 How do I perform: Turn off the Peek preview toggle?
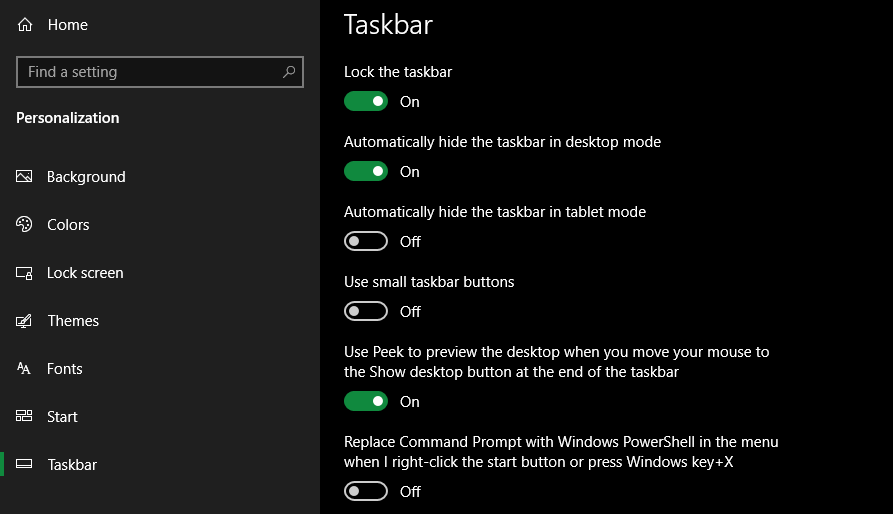click(x=366, y=401)
